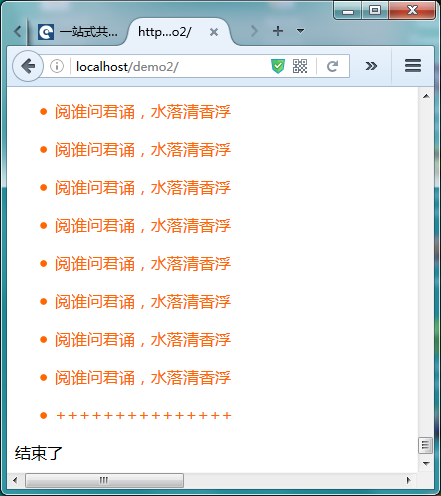Go back with the back arrow button
The image size is (441, 496).
tap(28, 66)
